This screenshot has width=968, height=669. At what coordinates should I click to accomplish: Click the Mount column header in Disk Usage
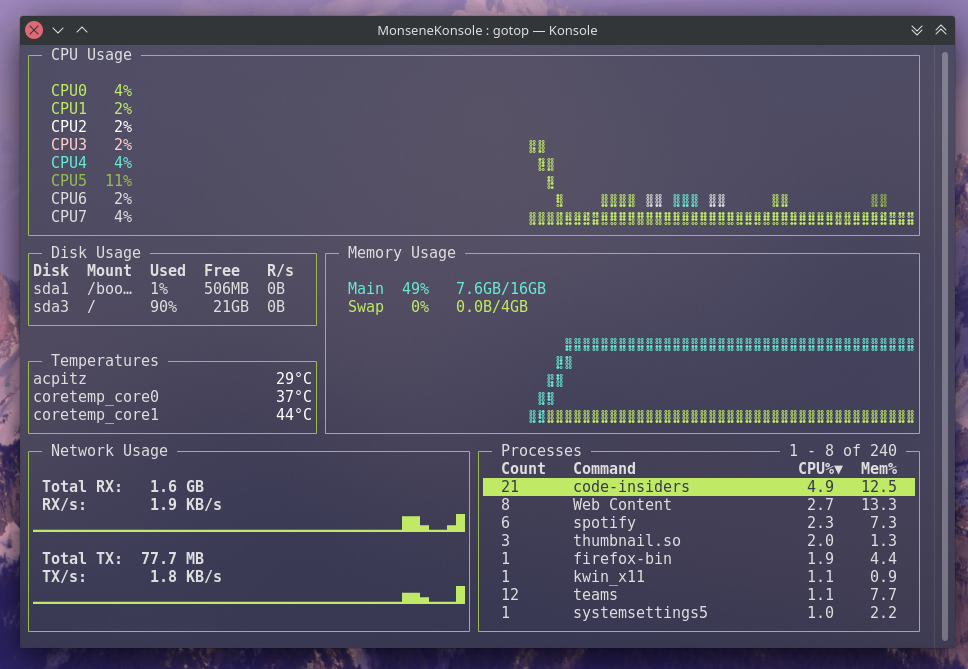(109, 270)
